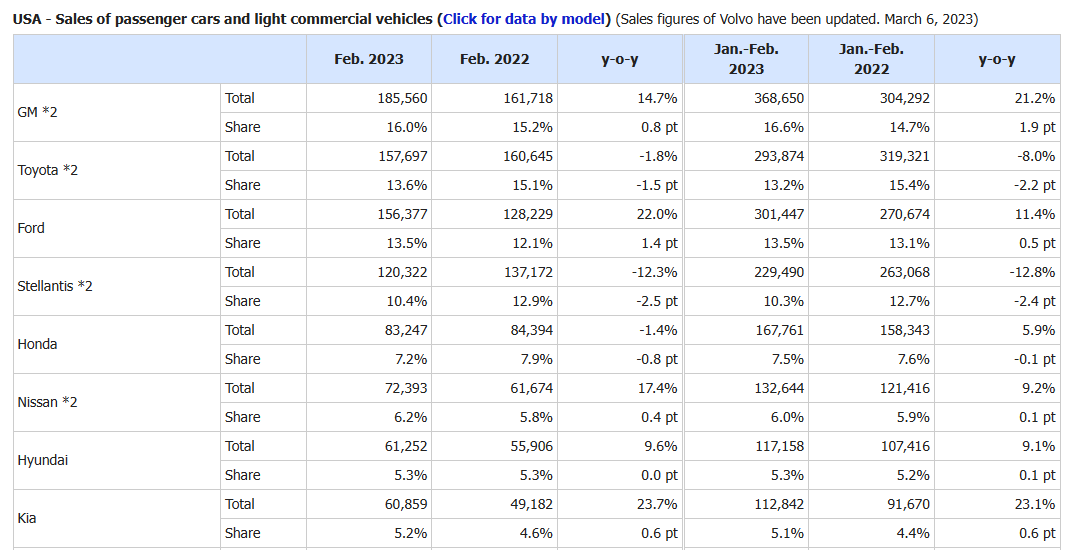1074x550 pixels.
Task: Select the Toyota *2 row label
Action: 47,170
